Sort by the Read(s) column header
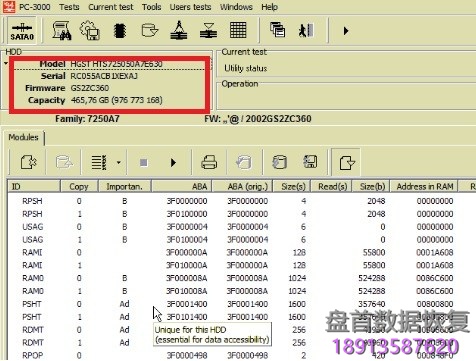The height and width of the screenshot is (361, 476). coord(332,186)
